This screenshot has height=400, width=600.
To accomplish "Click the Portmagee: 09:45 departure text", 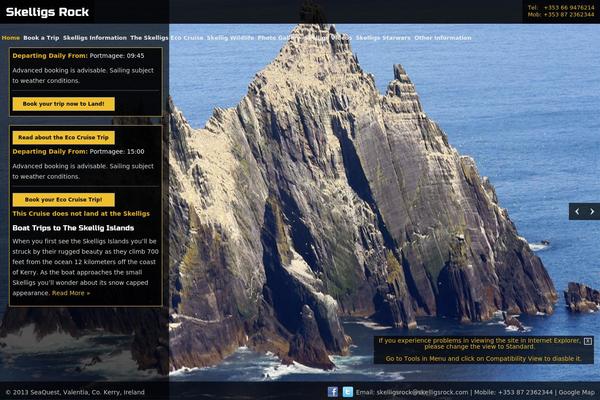I will click(117, 56).
